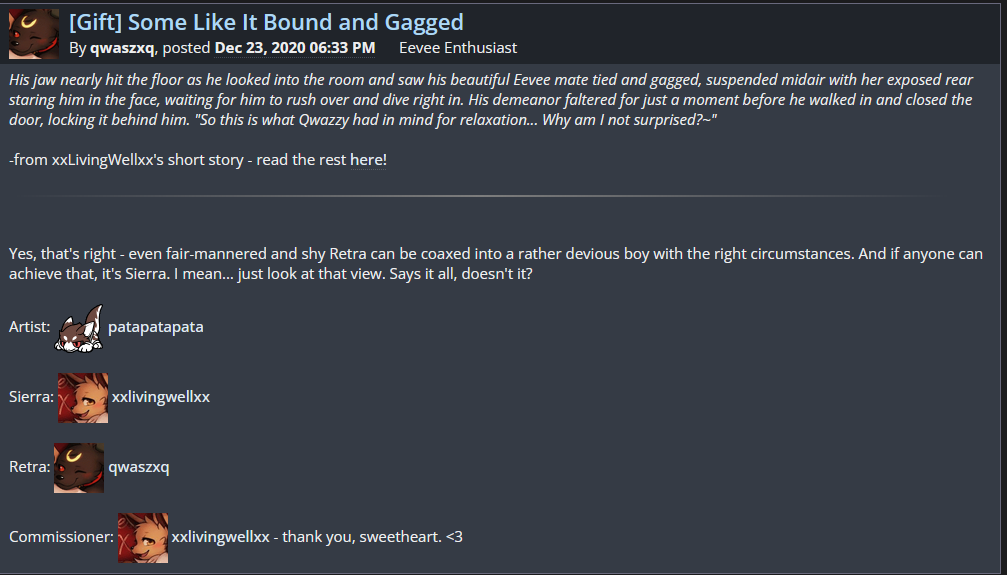
Task: Follow the "here" link to the short story
Action: [x=368, y=160]
